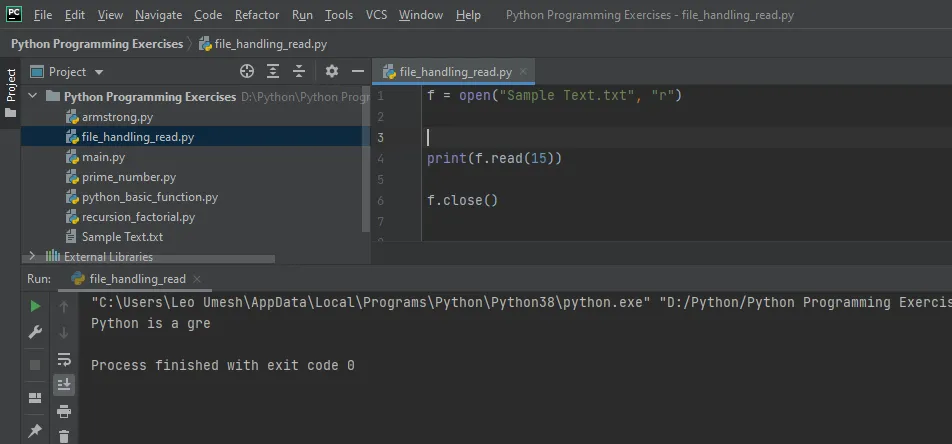Open the Code menu
The image size is (952, 444).
click(208, 15)
